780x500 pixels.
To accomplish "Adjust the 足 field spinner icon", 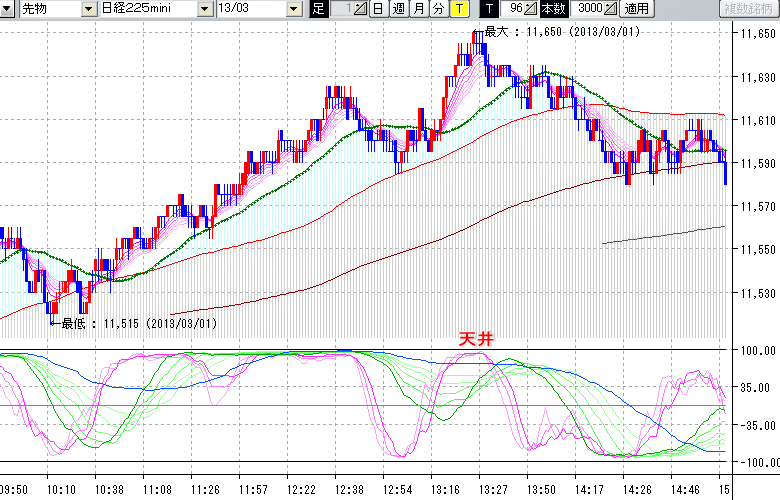I will point(360,9).
